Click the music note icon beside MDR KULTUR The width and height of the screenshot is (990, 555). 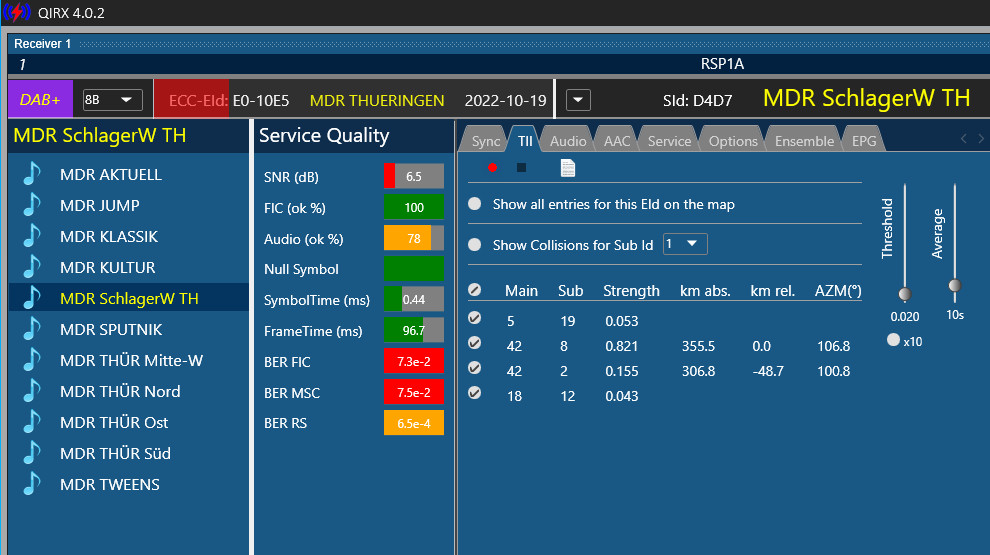click(32, 266)
